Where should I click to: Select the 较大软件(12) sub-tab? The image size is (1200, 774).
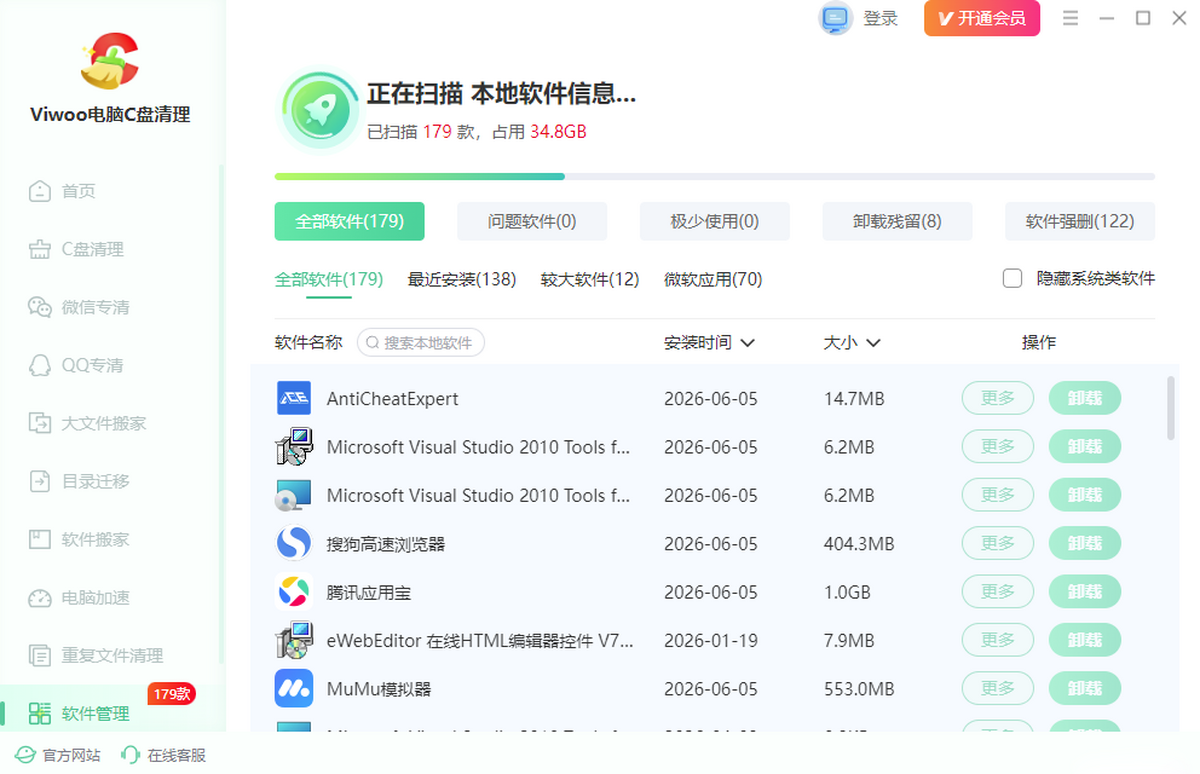[x=590, y=279]
